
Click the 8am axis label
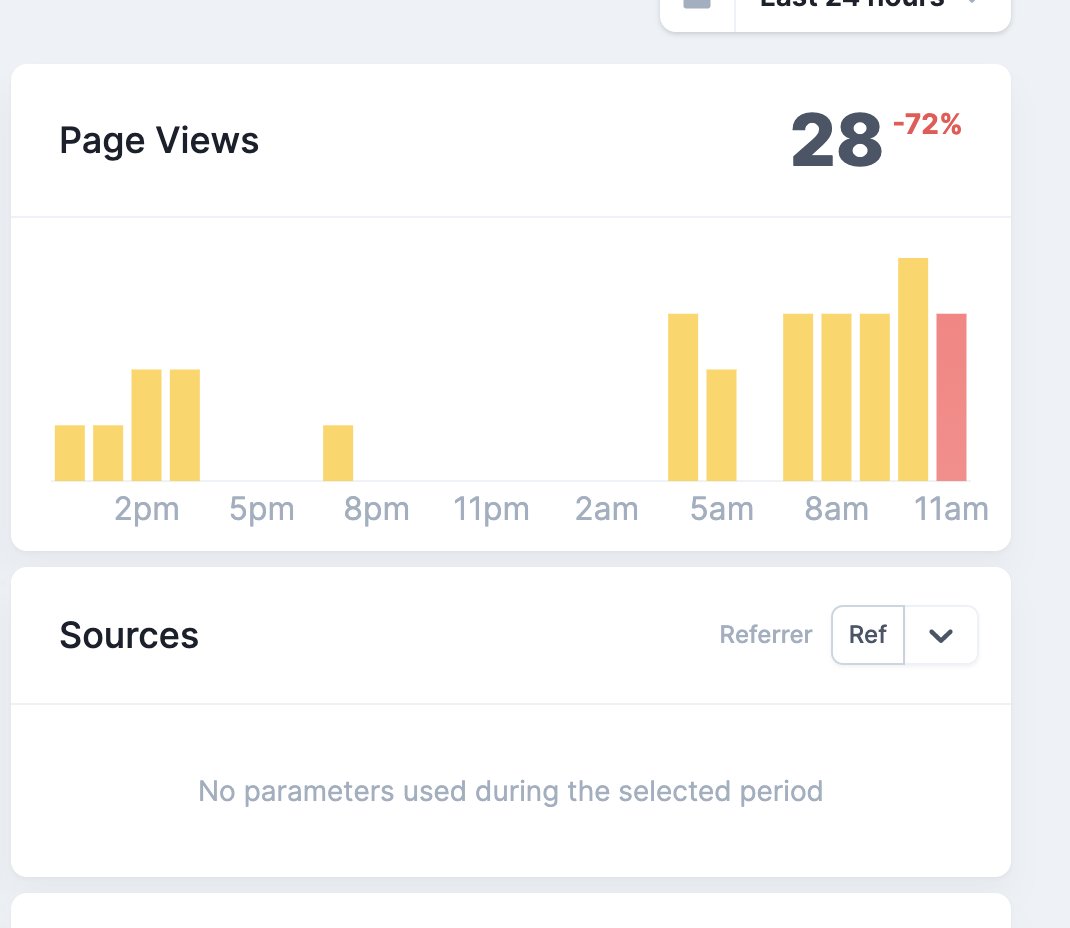(837, 509)
